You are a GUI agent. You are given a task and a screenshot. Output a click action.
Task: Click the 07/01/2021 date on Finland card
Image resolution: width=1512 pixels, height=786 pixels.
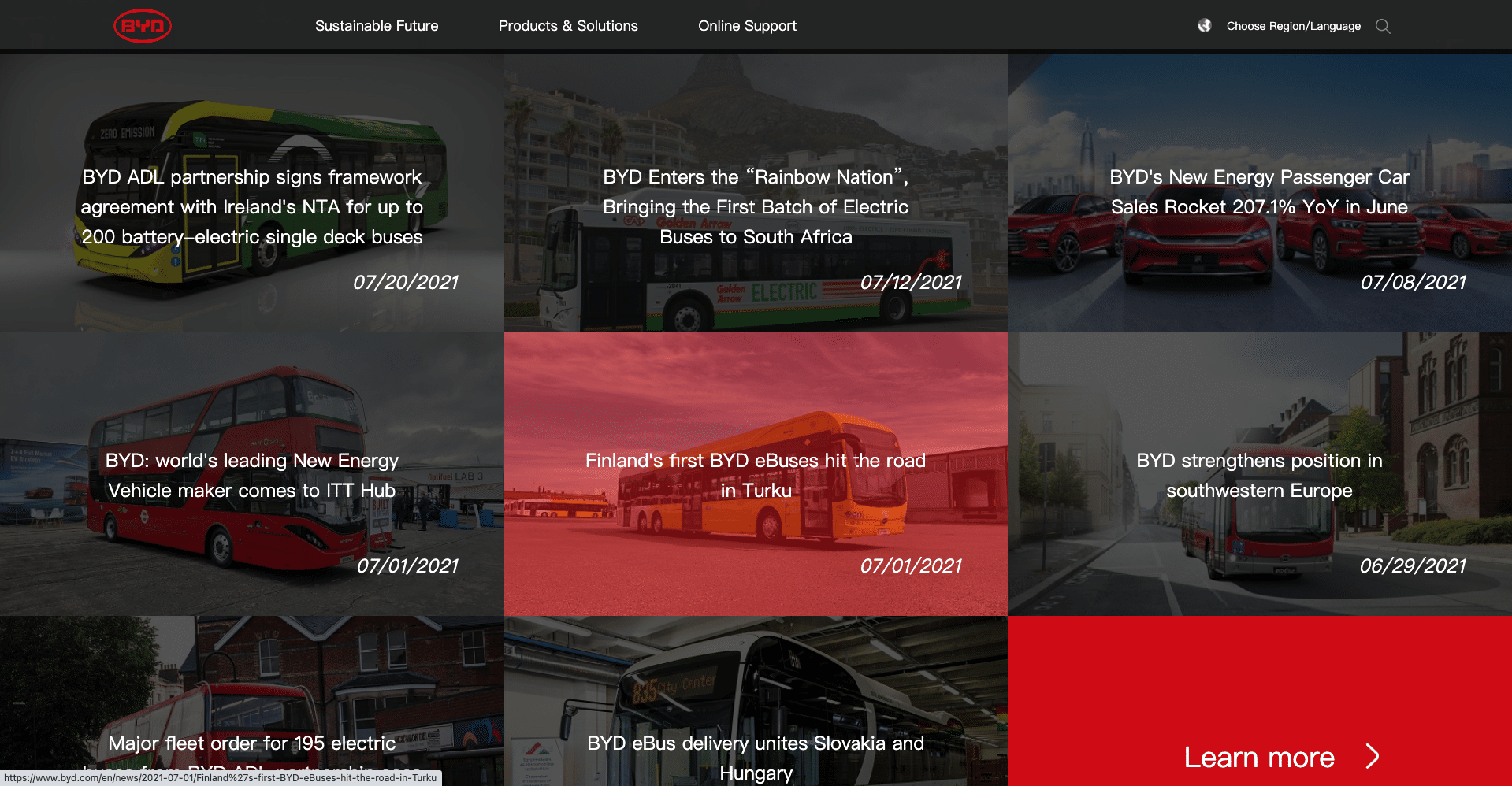click(911, 565)
